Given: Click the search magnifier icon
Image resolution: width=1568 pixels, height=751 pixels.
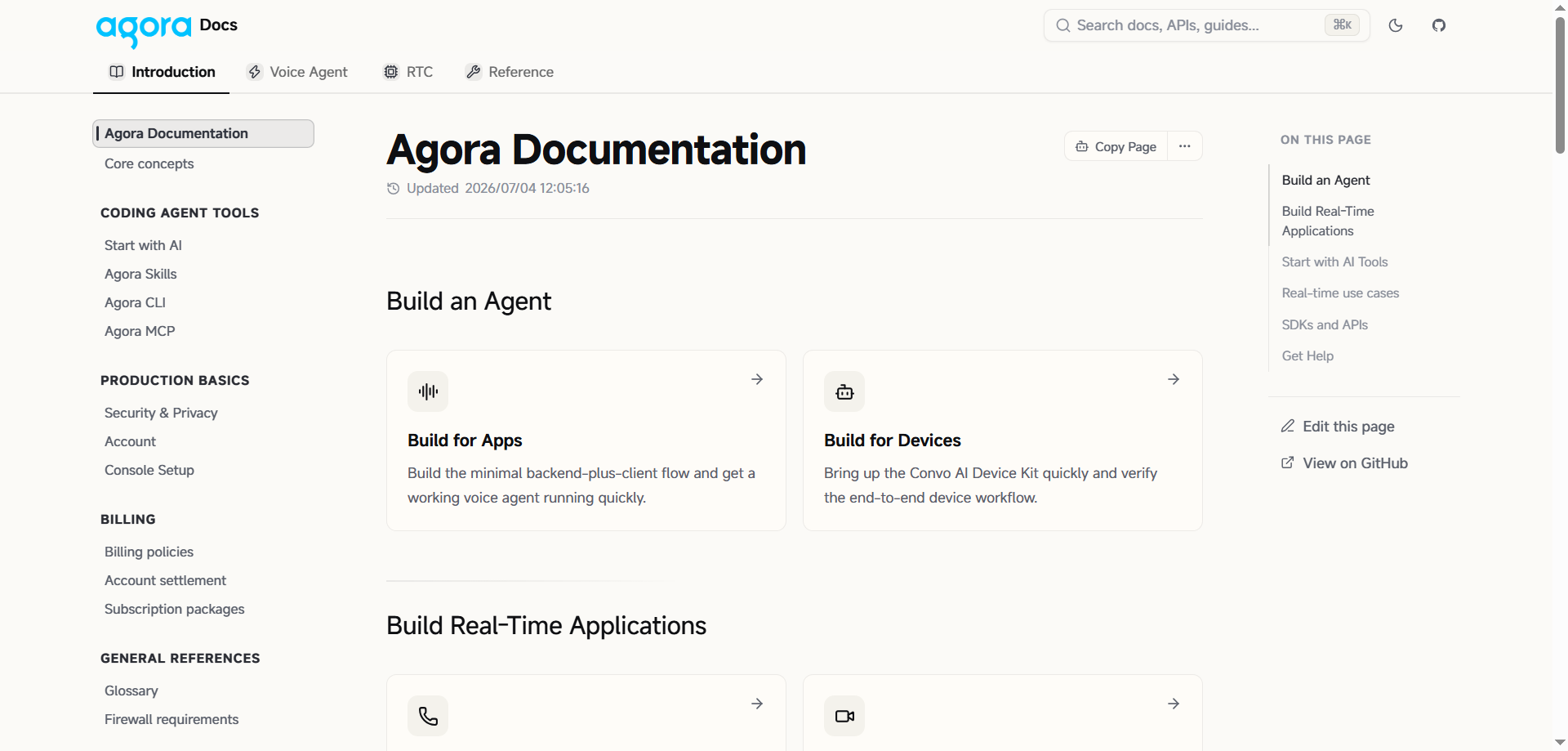Looking at the screenshot, I should pos(1063,25).
